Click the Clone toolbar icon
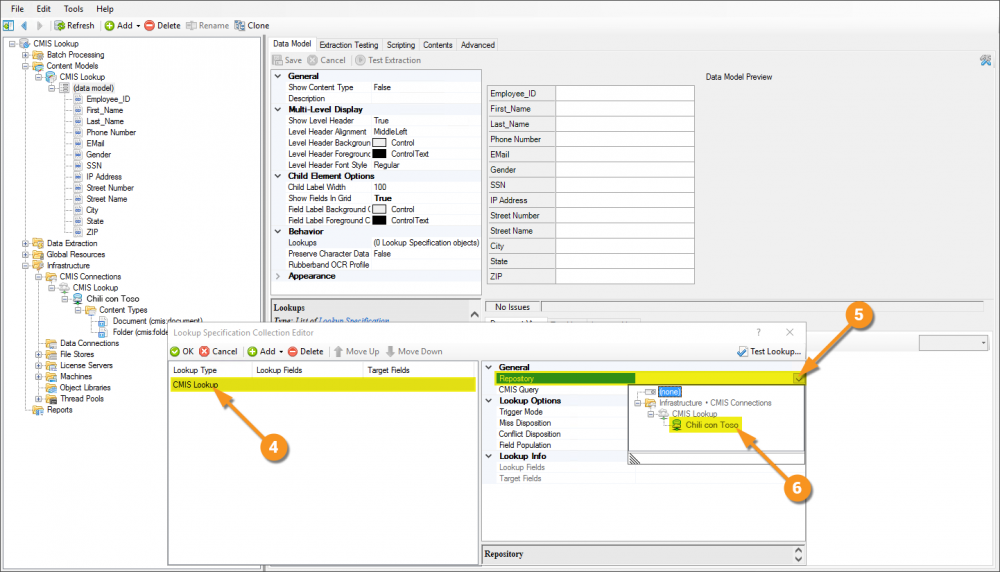 tap(240, 26)
